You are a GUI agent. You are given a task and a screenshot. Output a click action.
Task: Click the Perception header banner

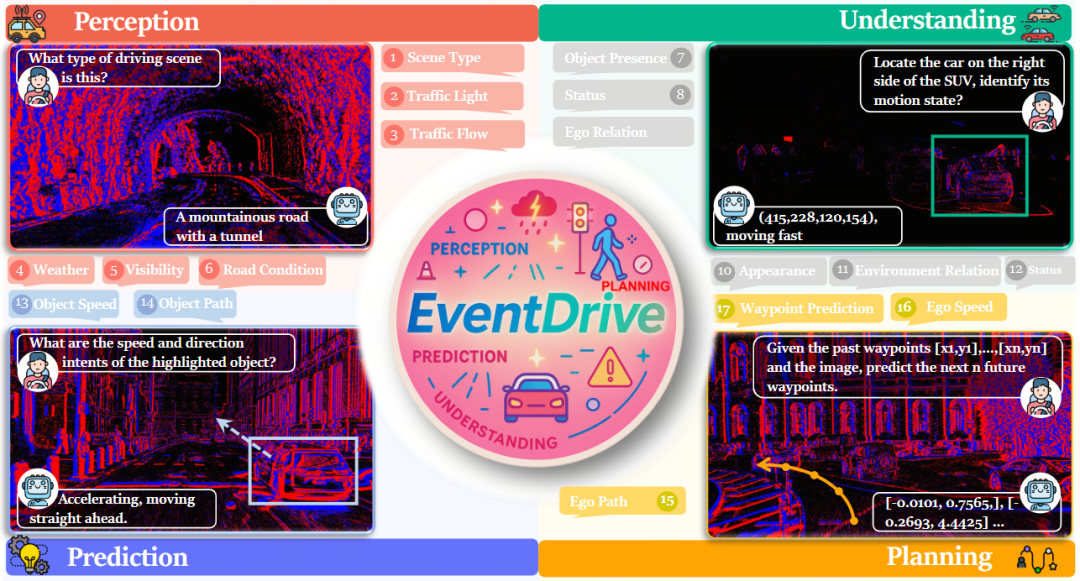click(272, 23)
